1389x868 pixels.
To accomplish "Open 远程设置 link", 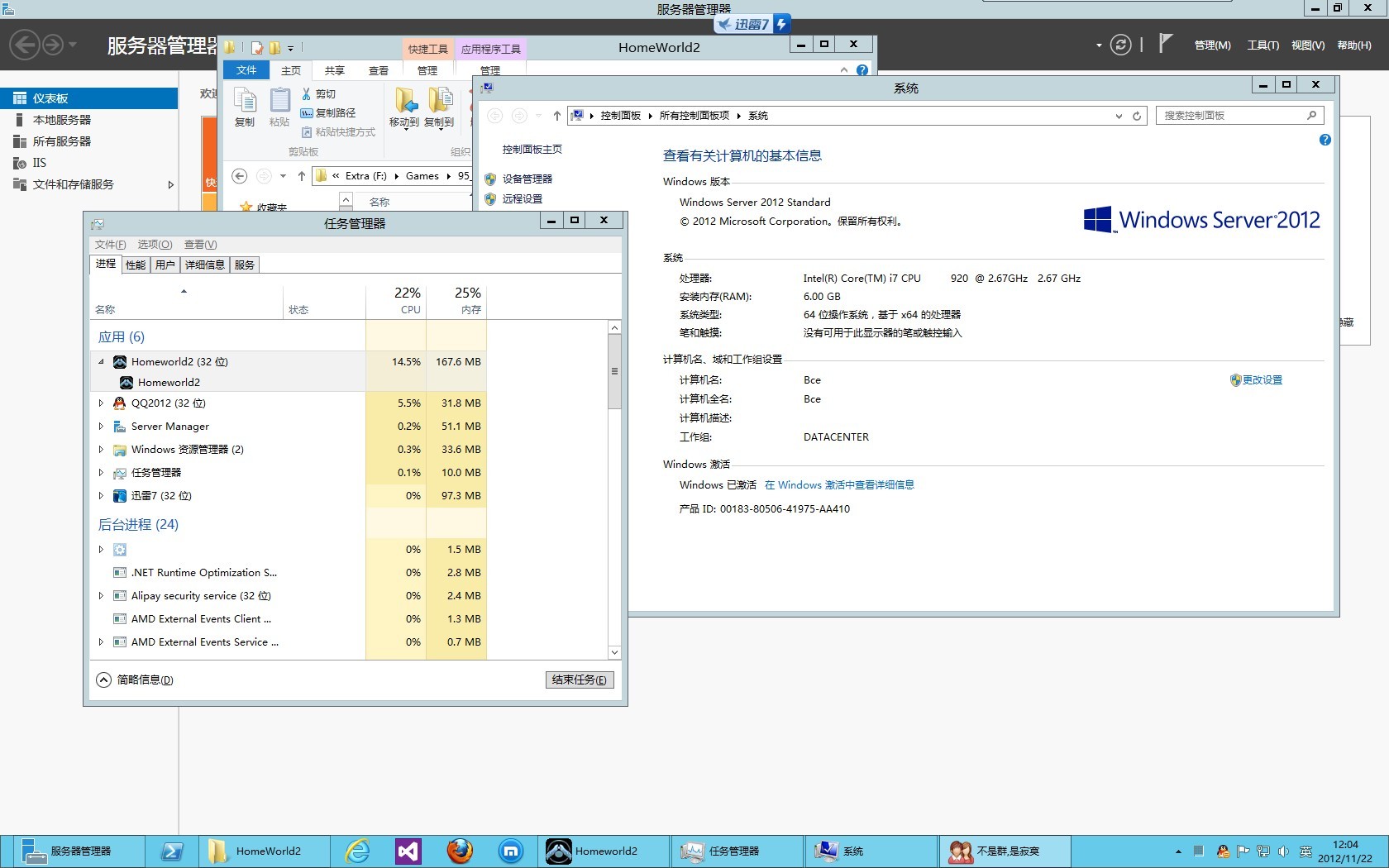I will point(523,199).
